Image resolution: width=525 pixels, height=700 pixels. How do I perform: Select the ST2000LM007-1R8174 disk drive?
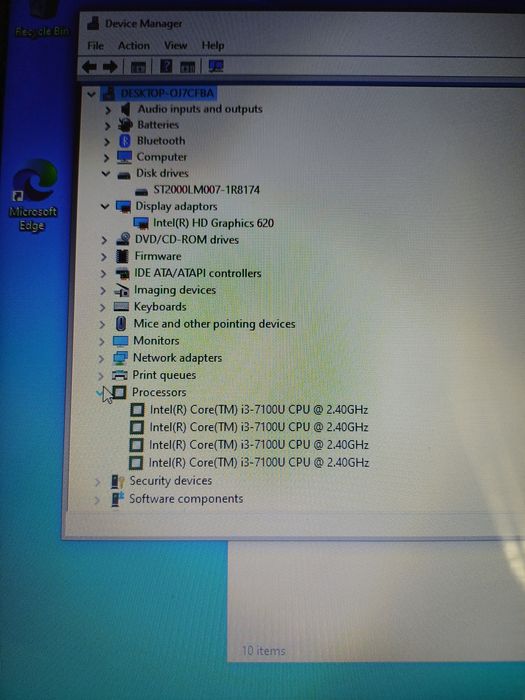207,190
